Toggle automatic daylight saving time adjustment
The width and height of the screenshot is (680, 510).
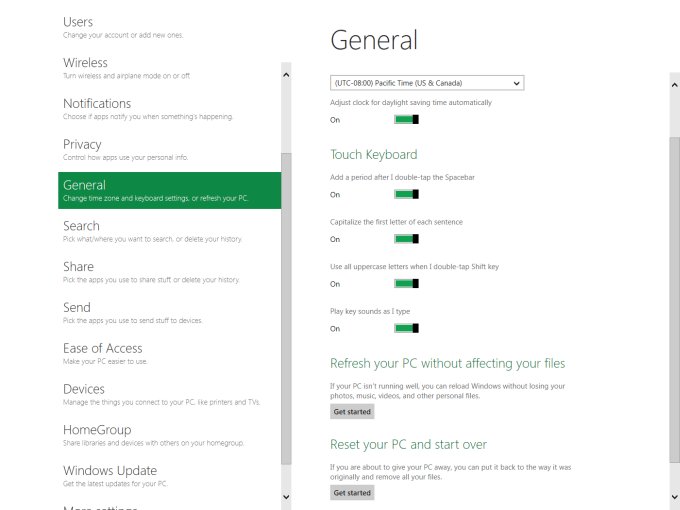pyautogui.click(x=406, y=119)
